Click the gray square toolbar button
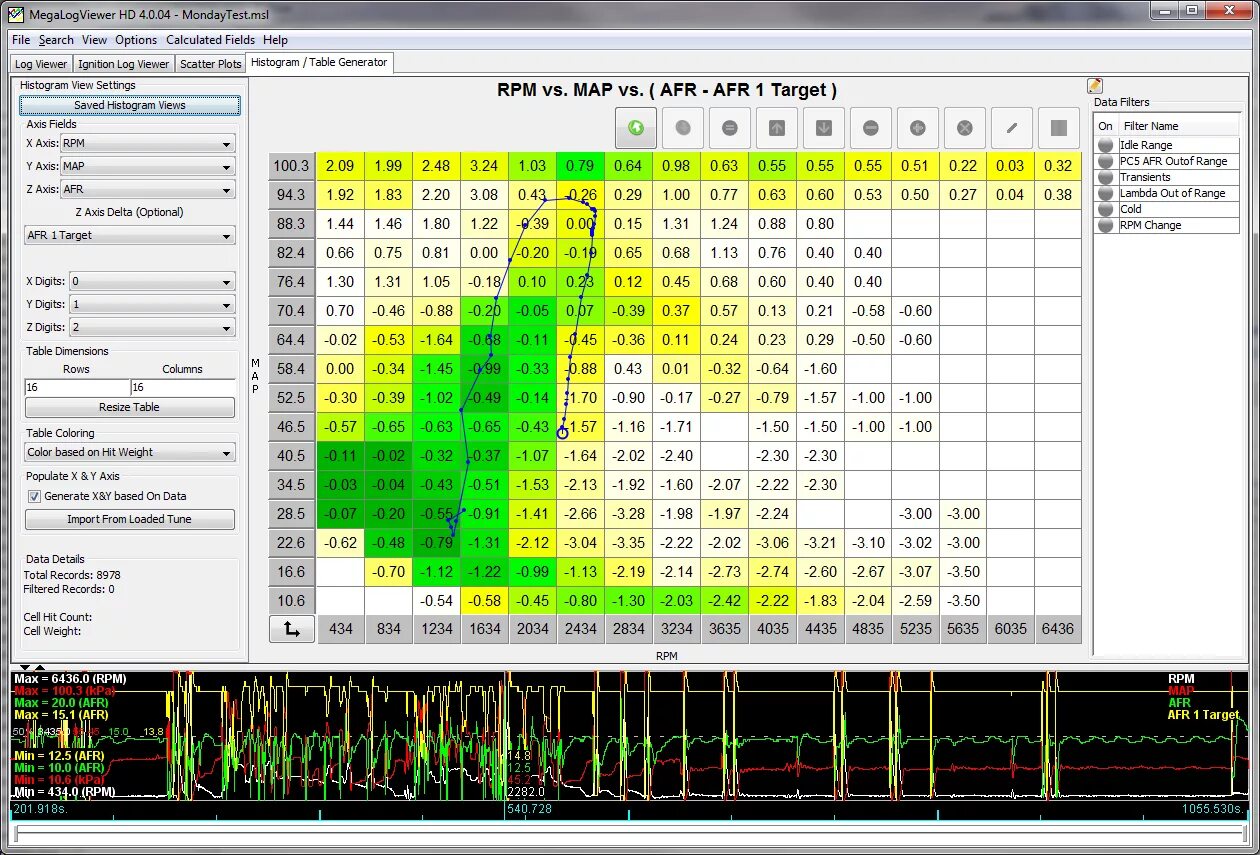Image resolution: width=1260 pixels, height=855 pixels. [1058, 128]
